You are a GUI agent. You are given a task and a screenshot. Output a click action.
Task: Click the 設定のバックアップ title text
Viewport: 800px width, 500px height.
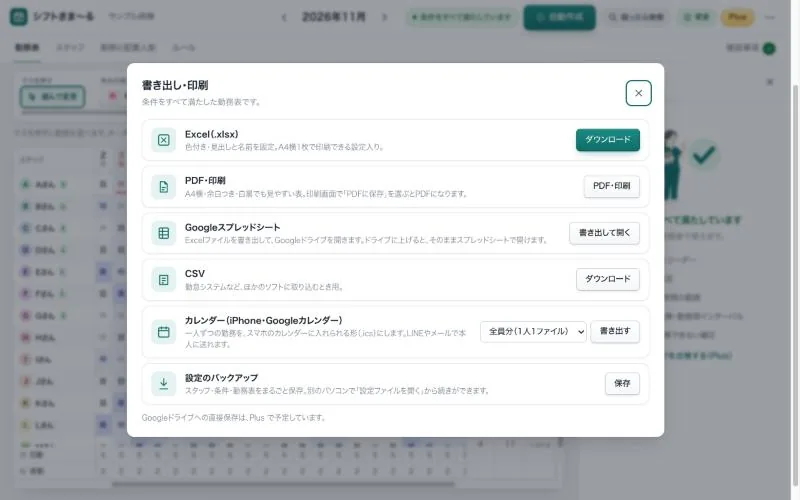point(221,378)
